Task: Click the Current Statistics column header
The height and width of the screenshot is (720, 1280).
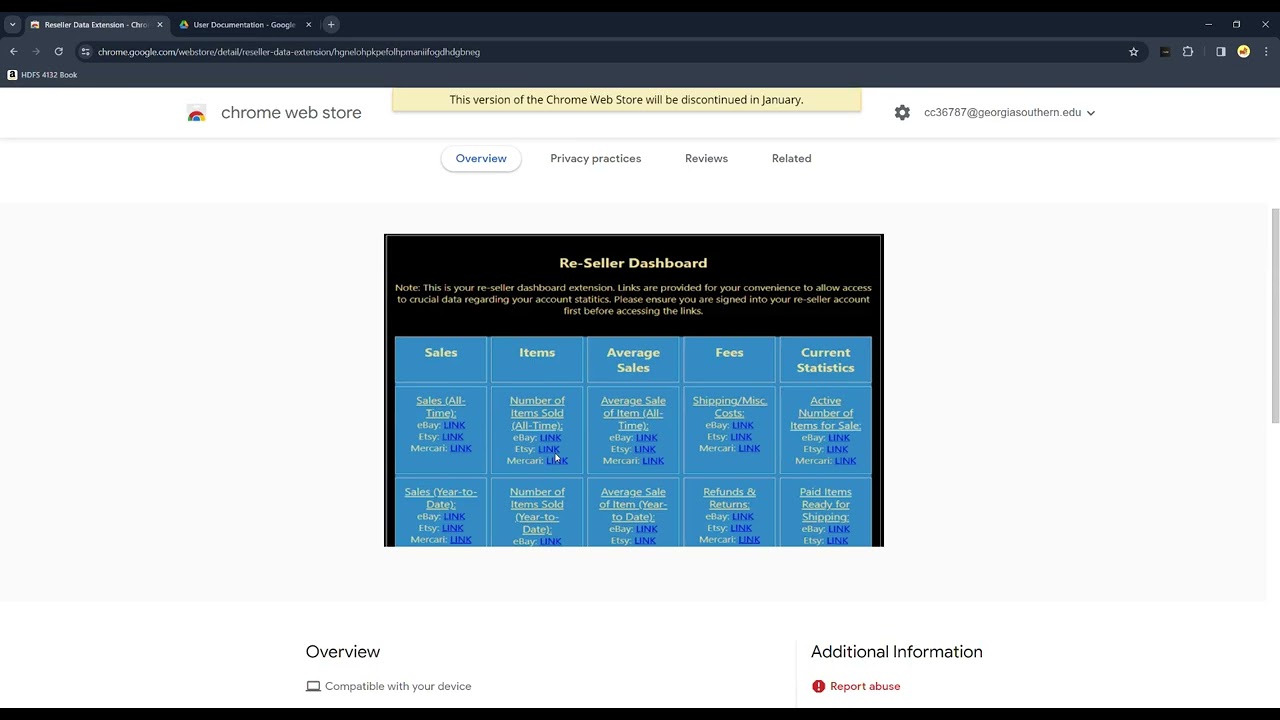Action: tap(825, 360)
